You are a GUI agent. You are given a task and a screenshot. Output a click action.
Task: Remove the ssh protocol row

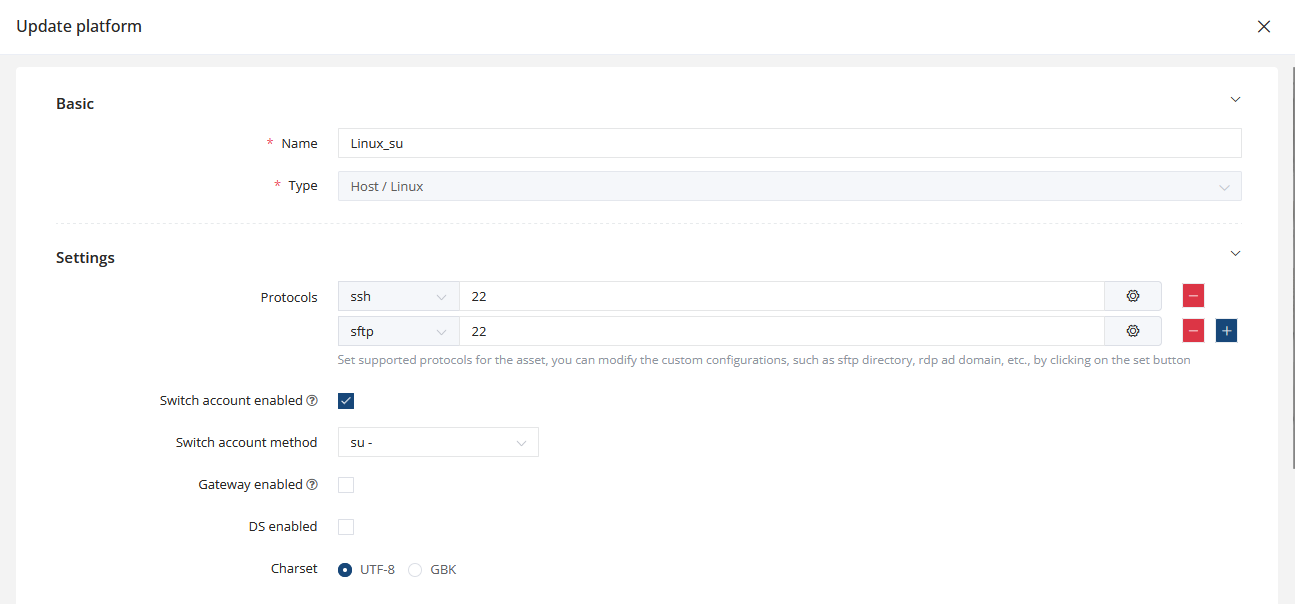click(x=1193, y=296)
